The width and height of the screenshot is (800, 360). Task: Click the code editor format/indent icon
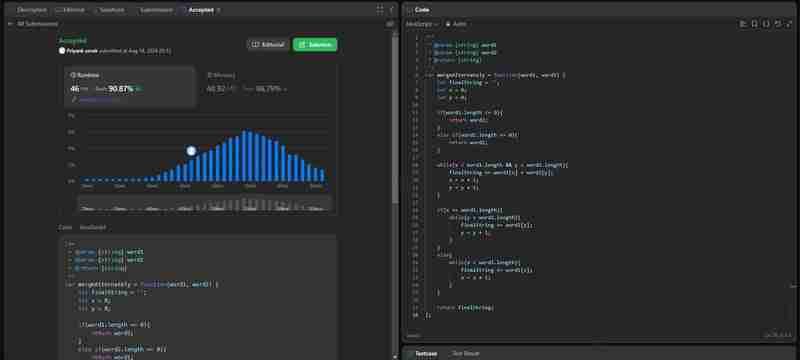tap(743, 24)
